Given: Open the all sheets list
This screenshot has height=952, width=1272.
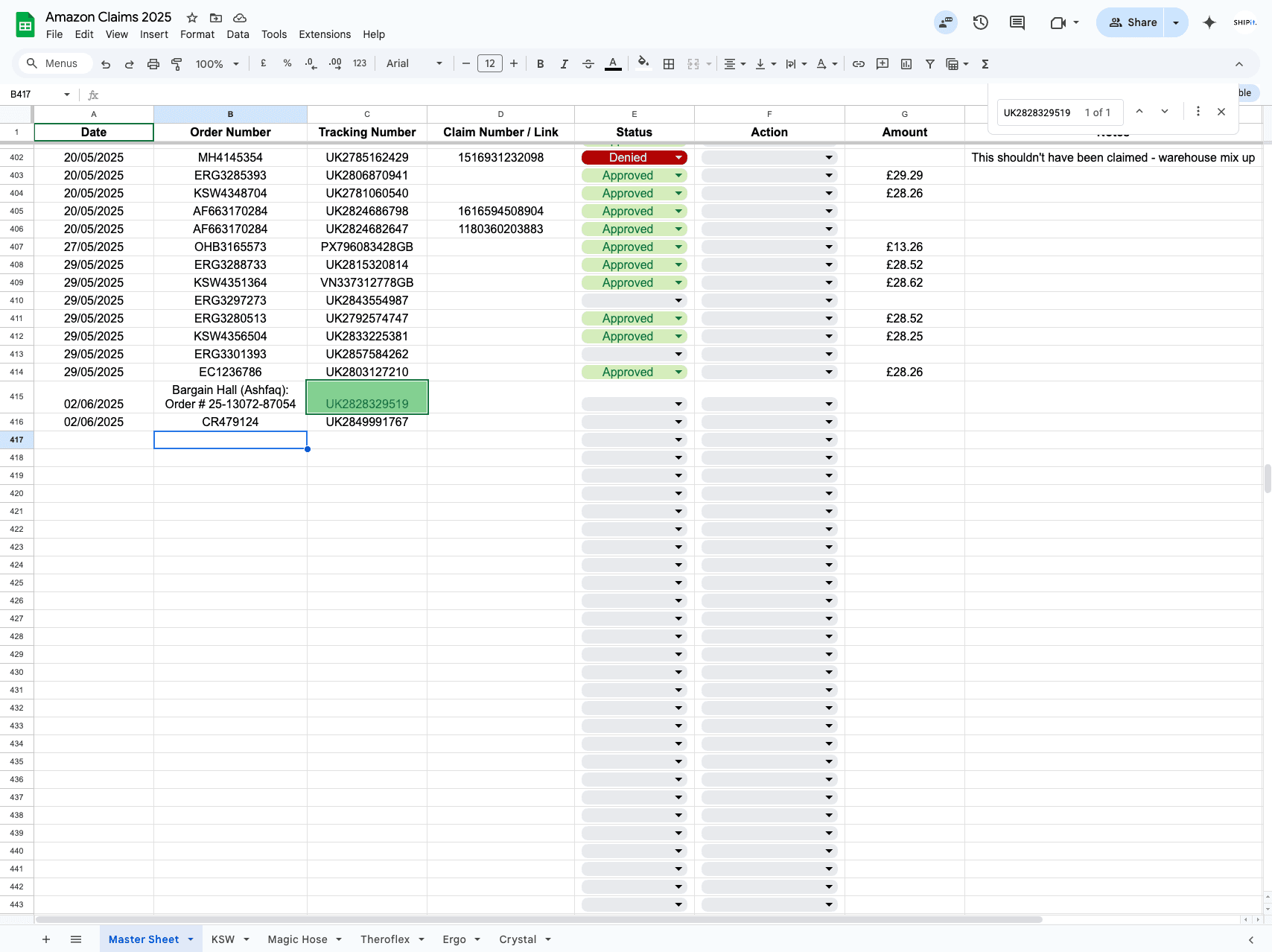Looking at the screenshot, I should [x=76, y=939].
